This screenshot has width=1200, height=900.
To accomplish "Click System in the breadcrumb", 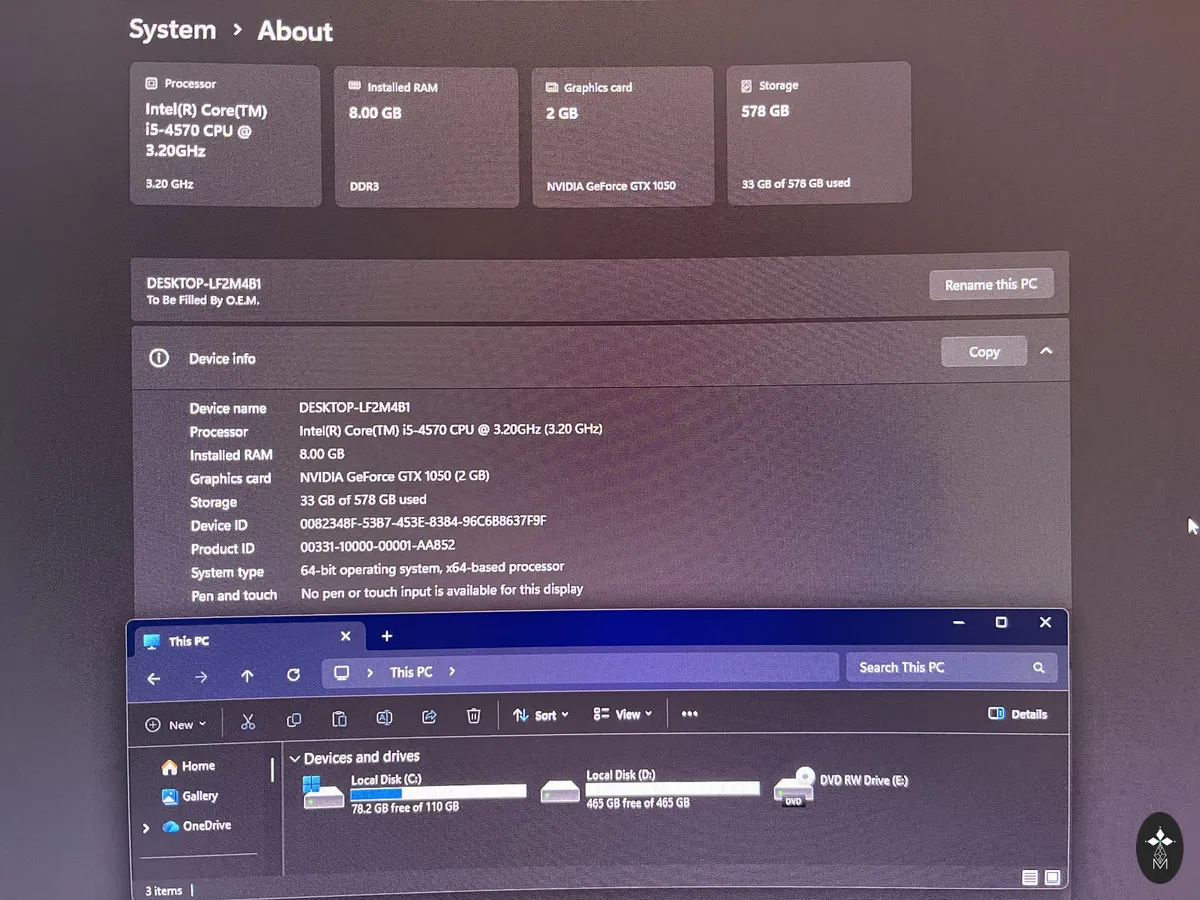I will 172,30.
